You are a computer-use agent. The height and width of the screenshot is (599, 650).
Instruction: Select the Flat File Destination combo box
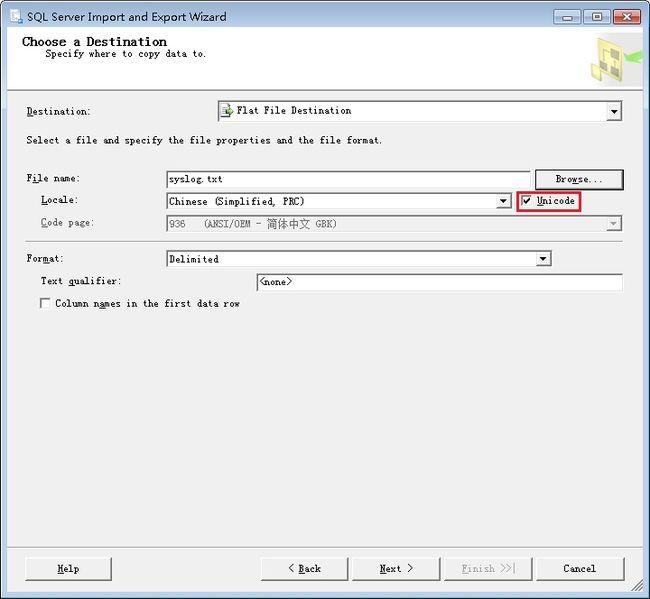point(420,111)
